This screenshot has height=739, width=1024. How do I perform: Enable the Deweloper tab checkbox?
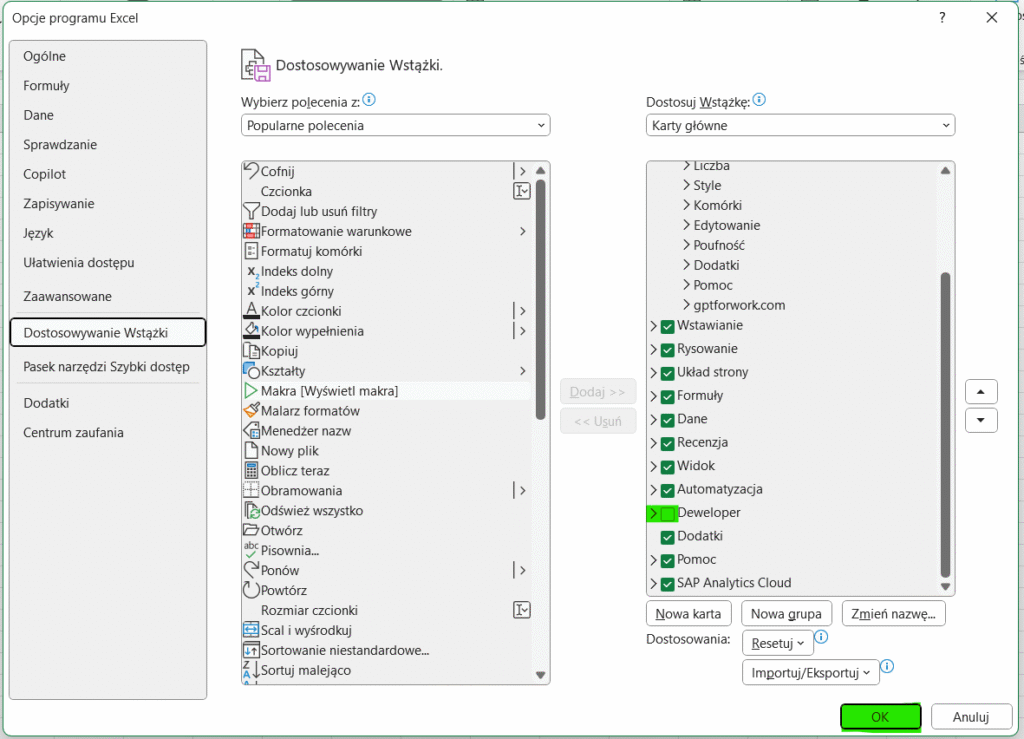pyautogui.click(x=667, y=514)
